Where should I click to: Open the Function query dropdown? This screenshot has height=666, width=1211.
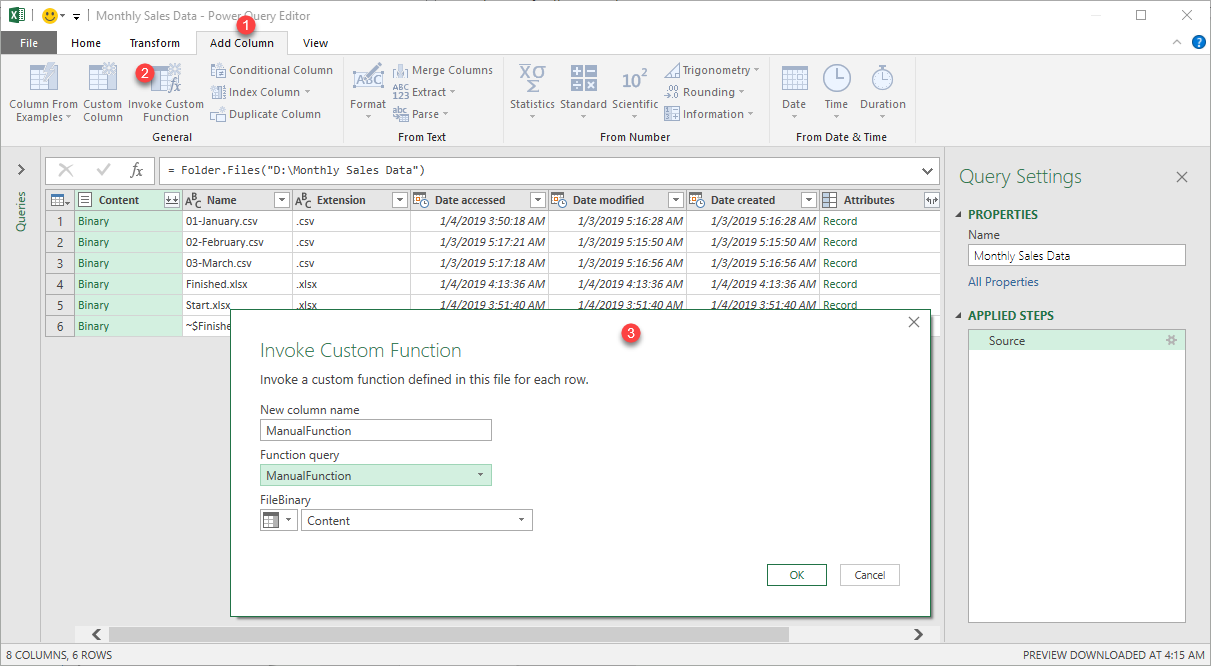pyautogui.click(x=376, y=476)
